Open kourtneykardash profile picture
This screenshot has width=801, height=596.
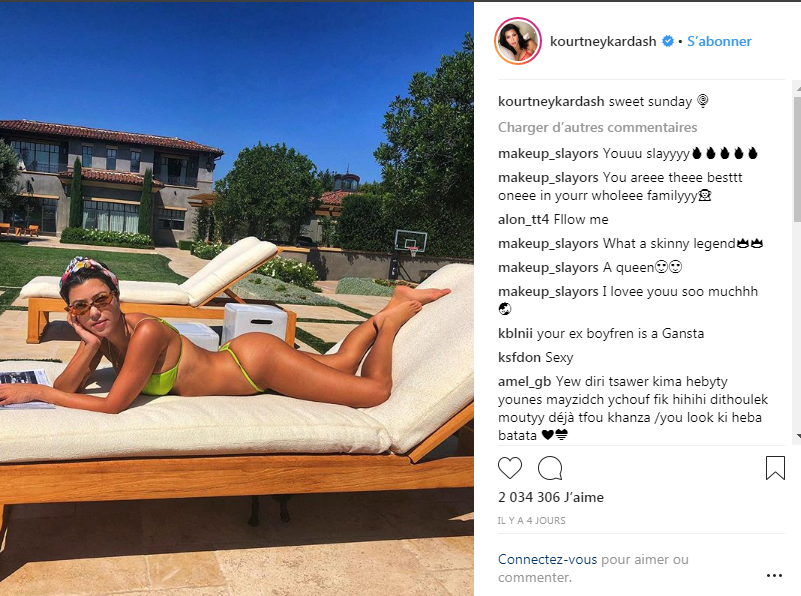coord(518,41)
